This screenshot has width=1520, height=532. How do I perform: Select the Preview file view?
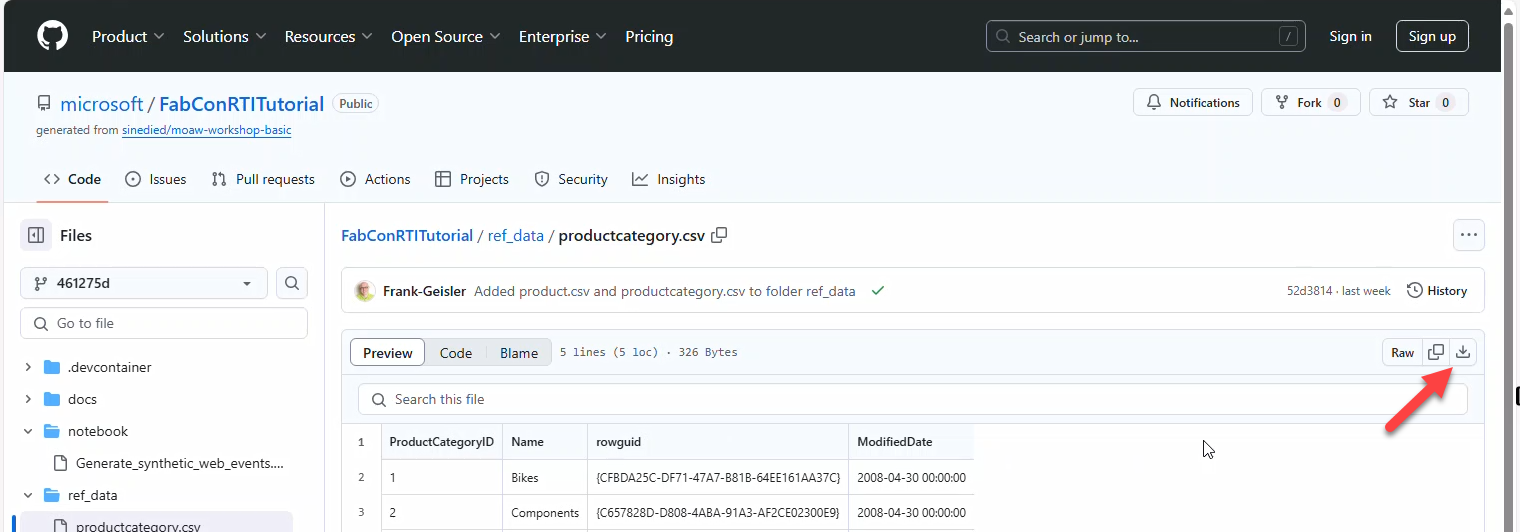[388, 352]
